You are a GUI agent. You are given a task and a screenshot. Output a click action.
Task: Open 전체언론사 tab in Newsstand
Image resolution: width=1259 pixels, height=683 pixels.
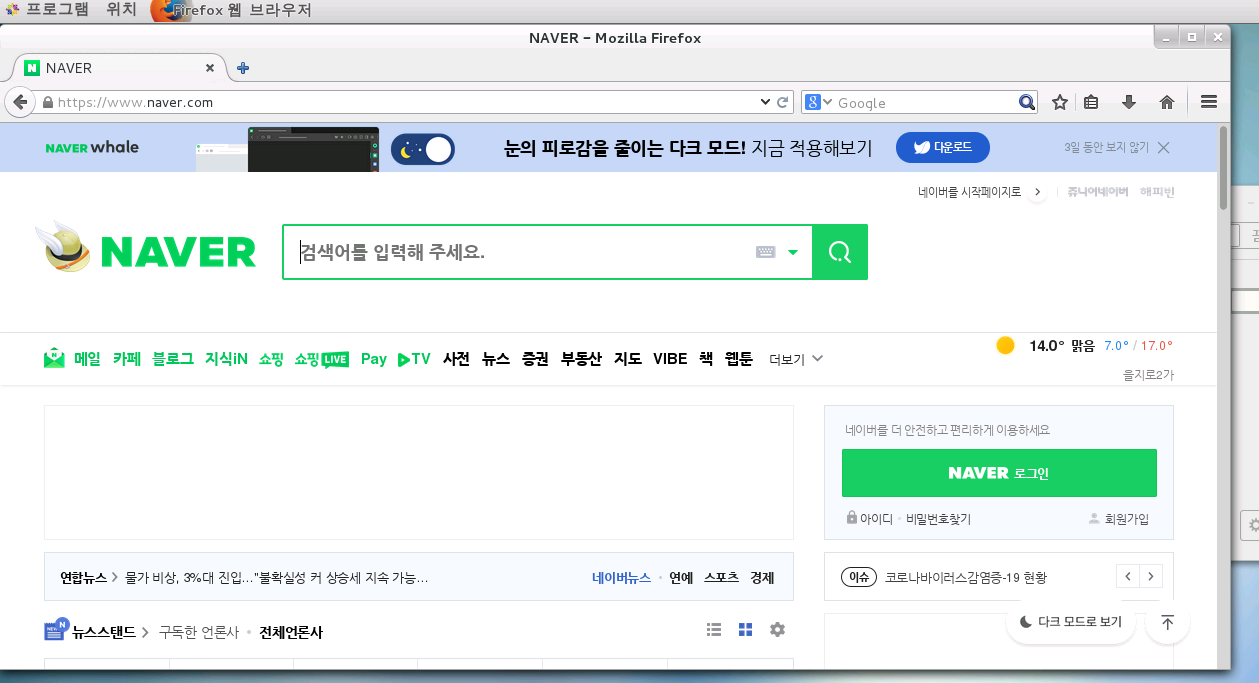point(291,632)
